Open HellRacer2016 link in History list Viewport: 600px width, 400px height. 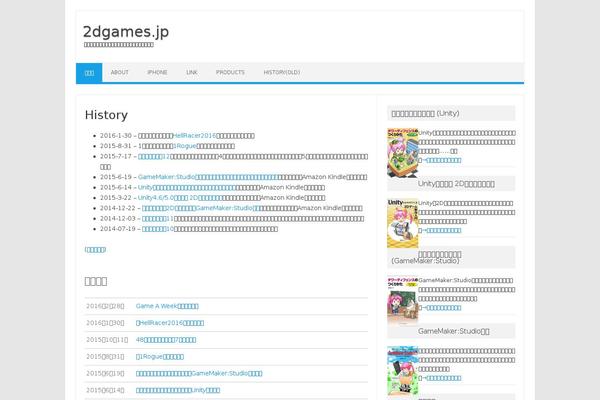coord(194,136)
